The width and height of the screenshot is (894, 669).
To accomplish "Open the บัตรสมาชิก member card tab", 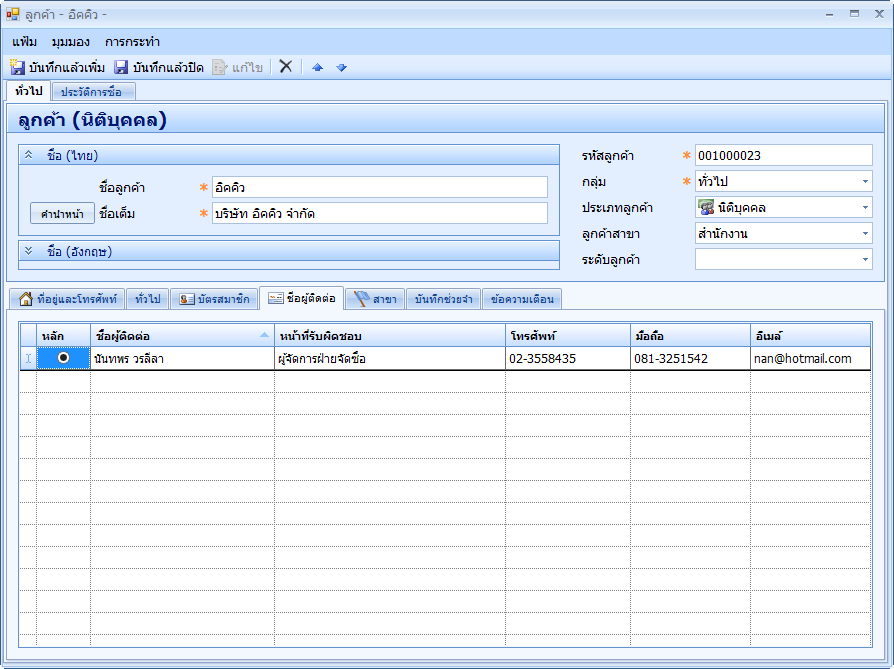I will tap(213, 299).
